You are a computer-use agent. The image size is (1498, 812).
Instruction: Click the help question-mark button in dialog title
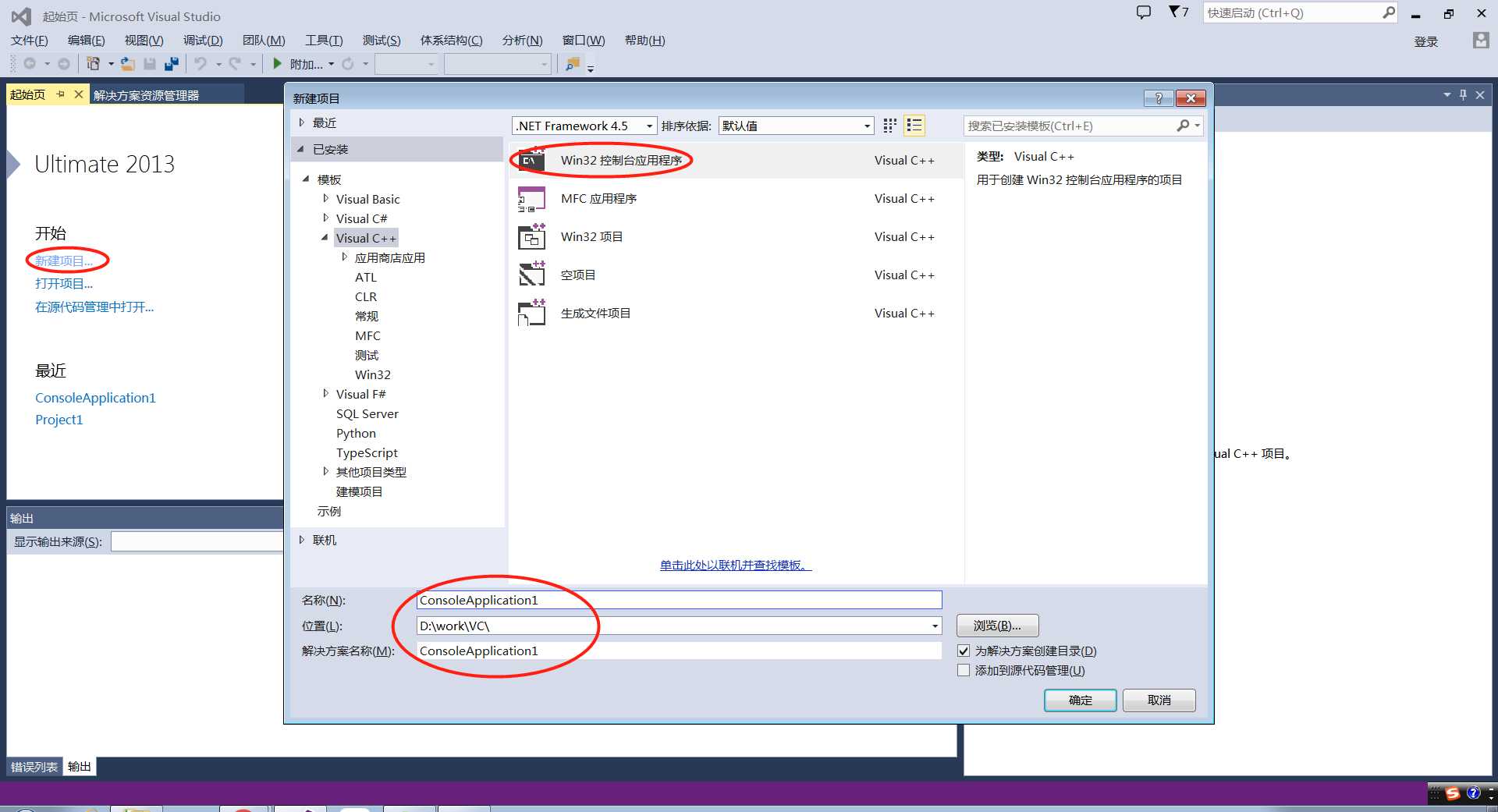[x=1159, y=98]
